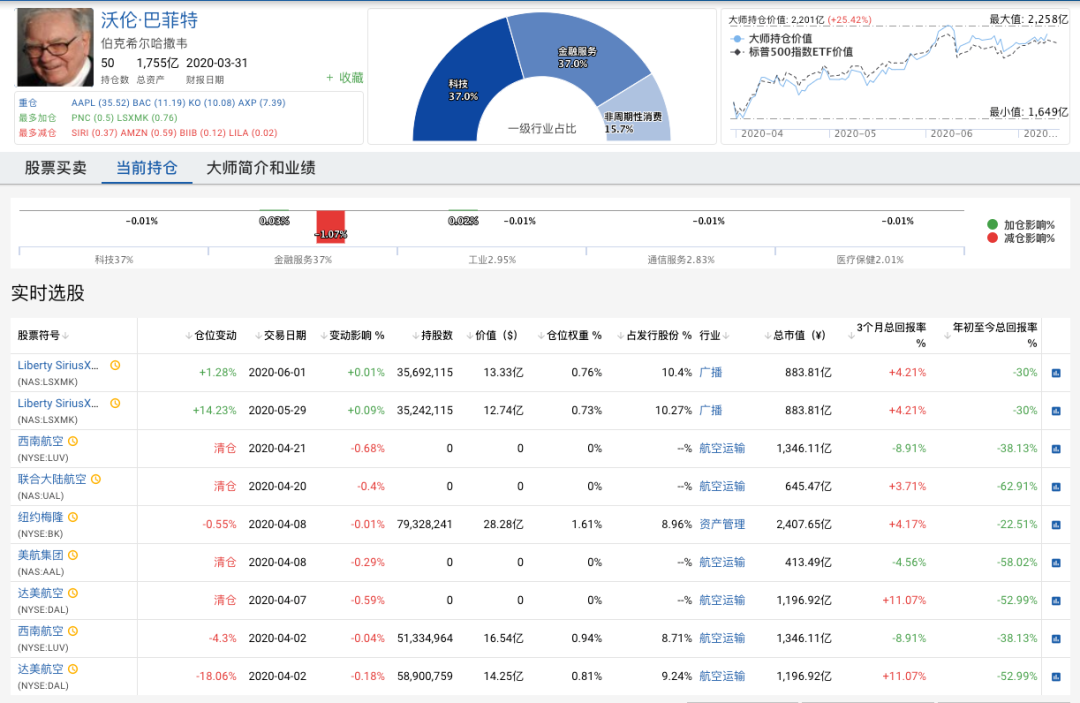Switch to 股票买卖 tab
The image size is (1080, 703).
[56, 168]
